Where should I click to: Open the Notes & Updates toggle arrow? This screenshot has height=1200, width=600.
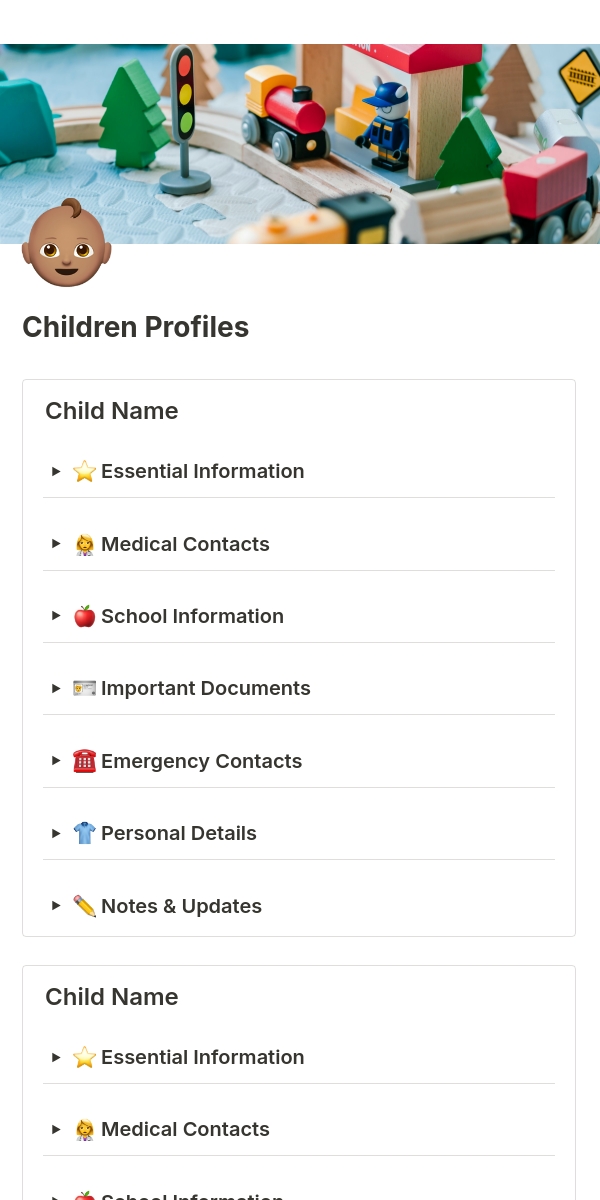click(x=56, y=906)
